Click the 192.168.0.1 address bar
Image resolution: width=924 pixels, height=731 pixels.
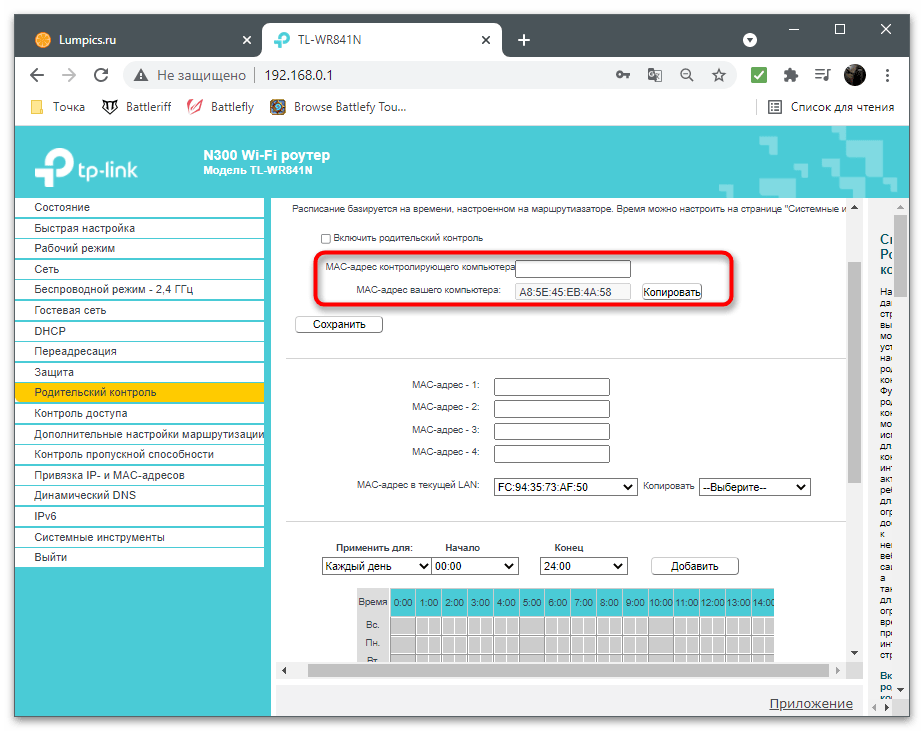299,75
